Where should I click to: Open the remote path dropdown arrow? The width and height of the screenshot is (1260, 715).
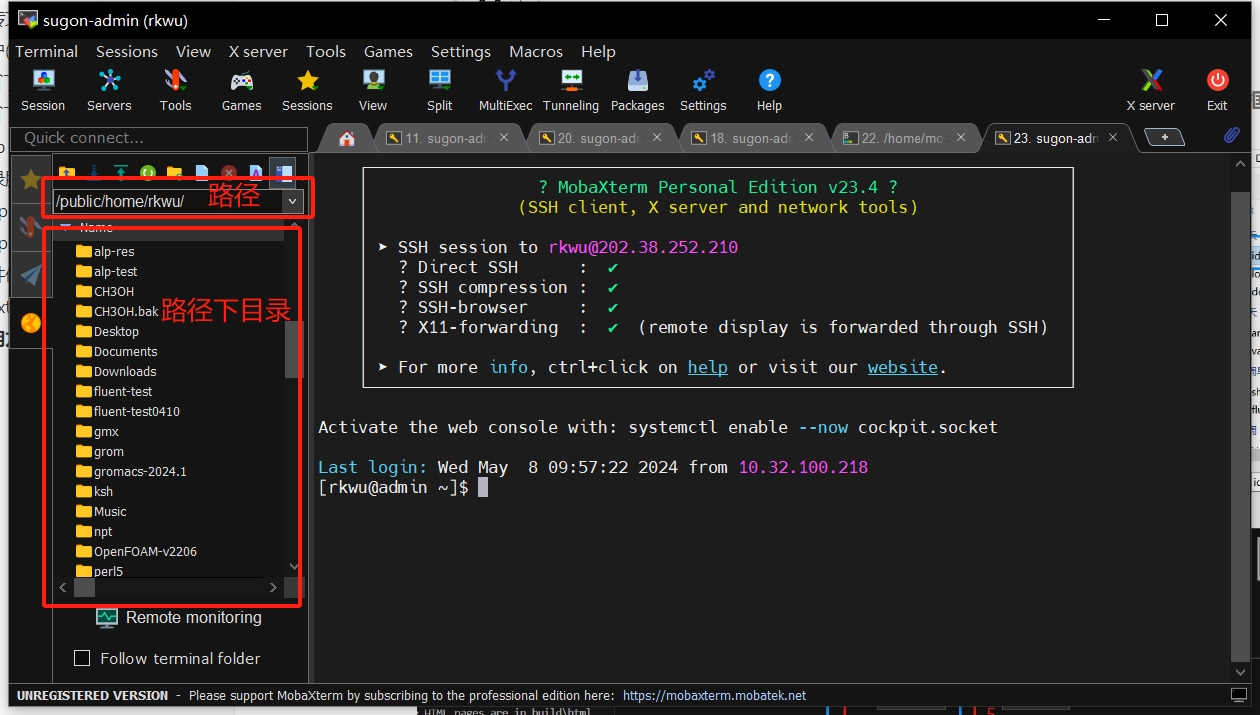(x=292, y=201)
